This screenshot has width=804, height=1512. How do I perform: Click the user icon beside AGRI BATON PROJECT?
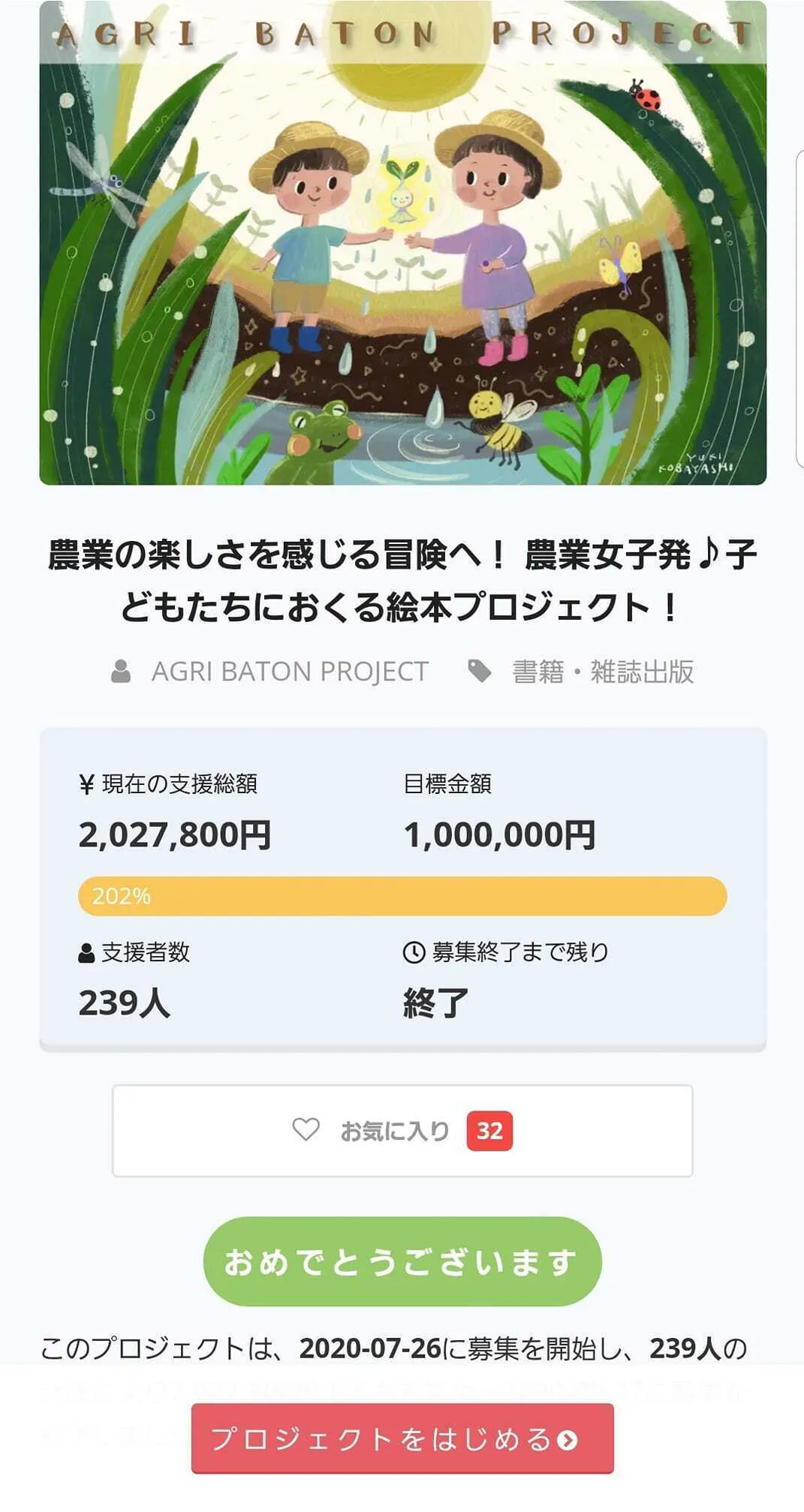[121, 671]
